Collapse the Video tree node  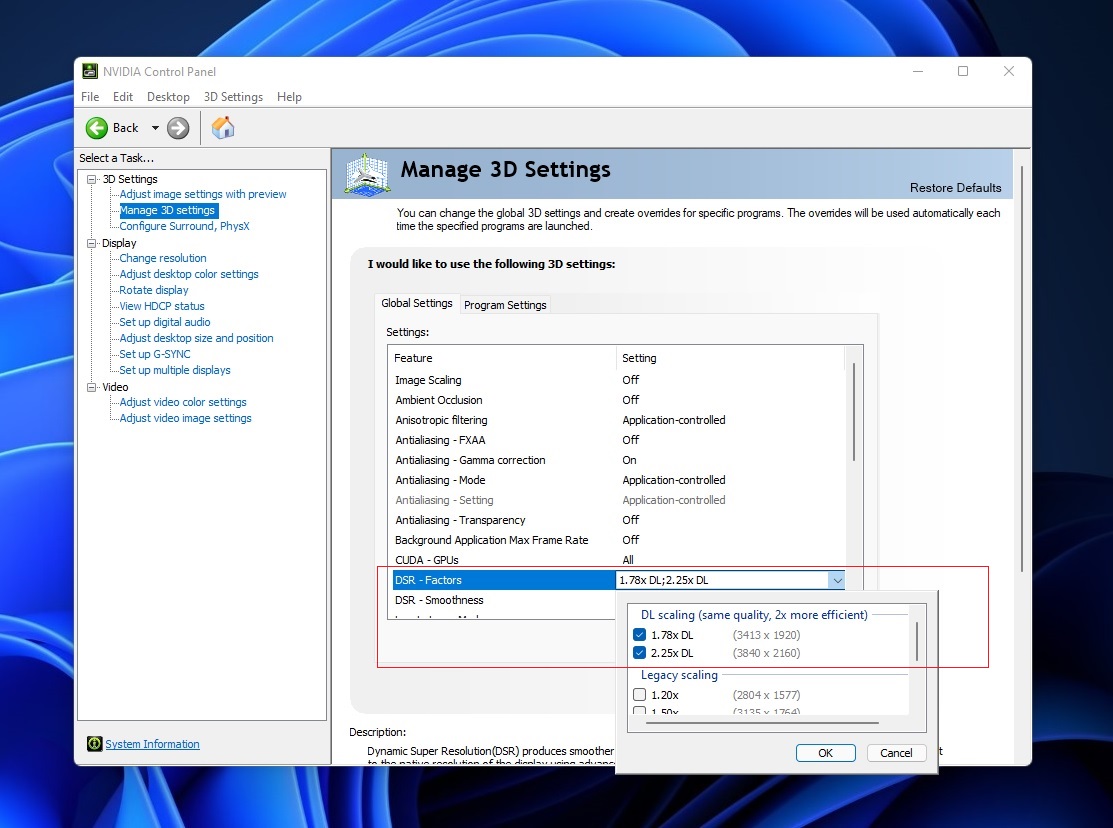92,387
